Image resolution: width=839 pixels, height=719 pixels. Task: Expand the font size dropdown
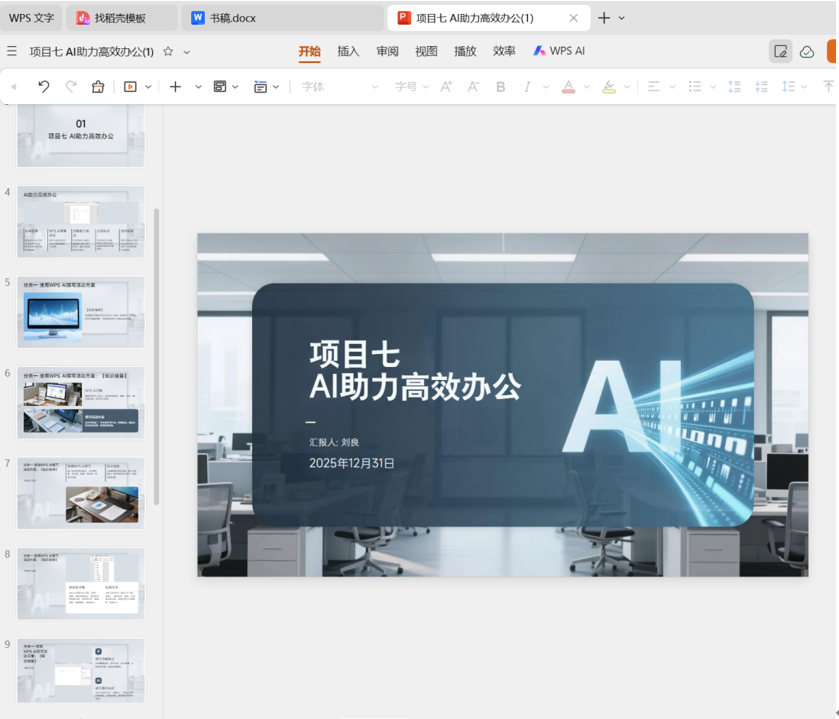(425, 87)
